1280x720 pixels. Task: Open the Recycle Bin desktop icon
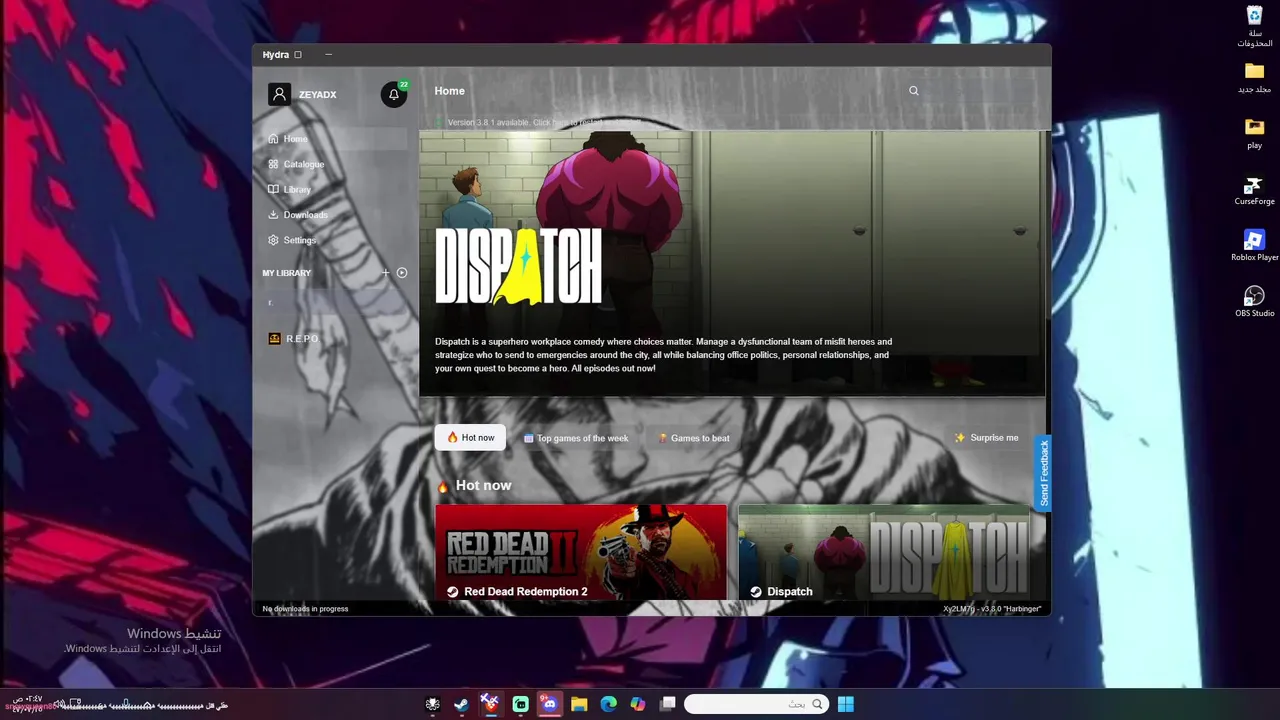point(1254,26)
